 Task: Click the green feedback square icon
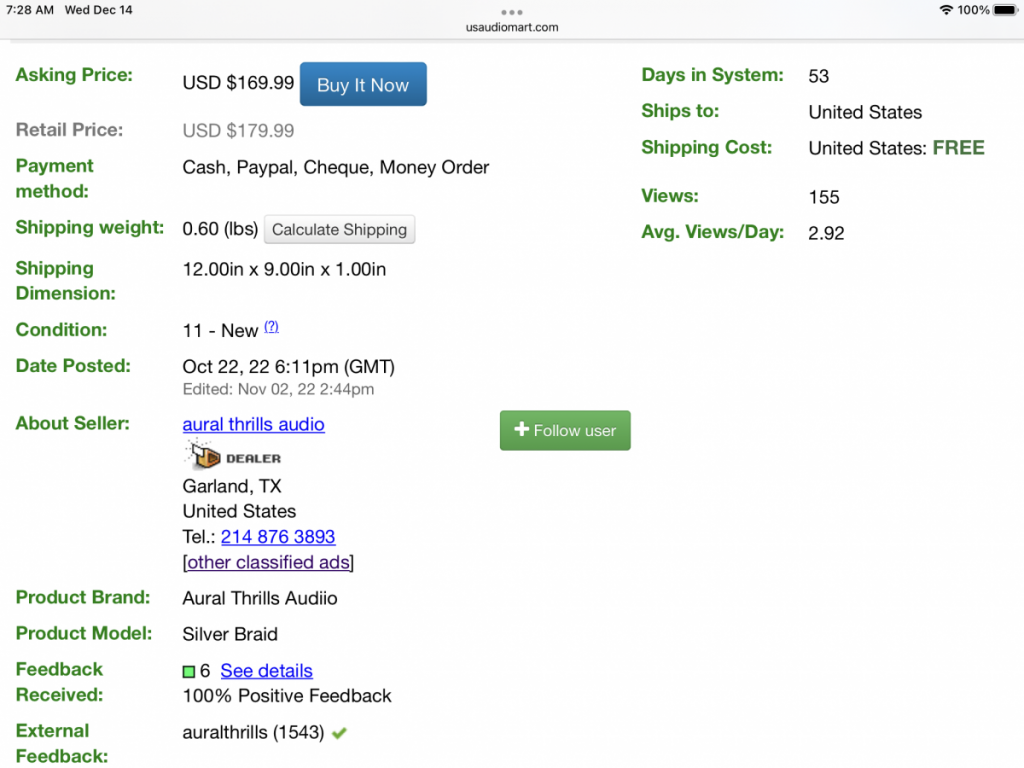[189, 671]
